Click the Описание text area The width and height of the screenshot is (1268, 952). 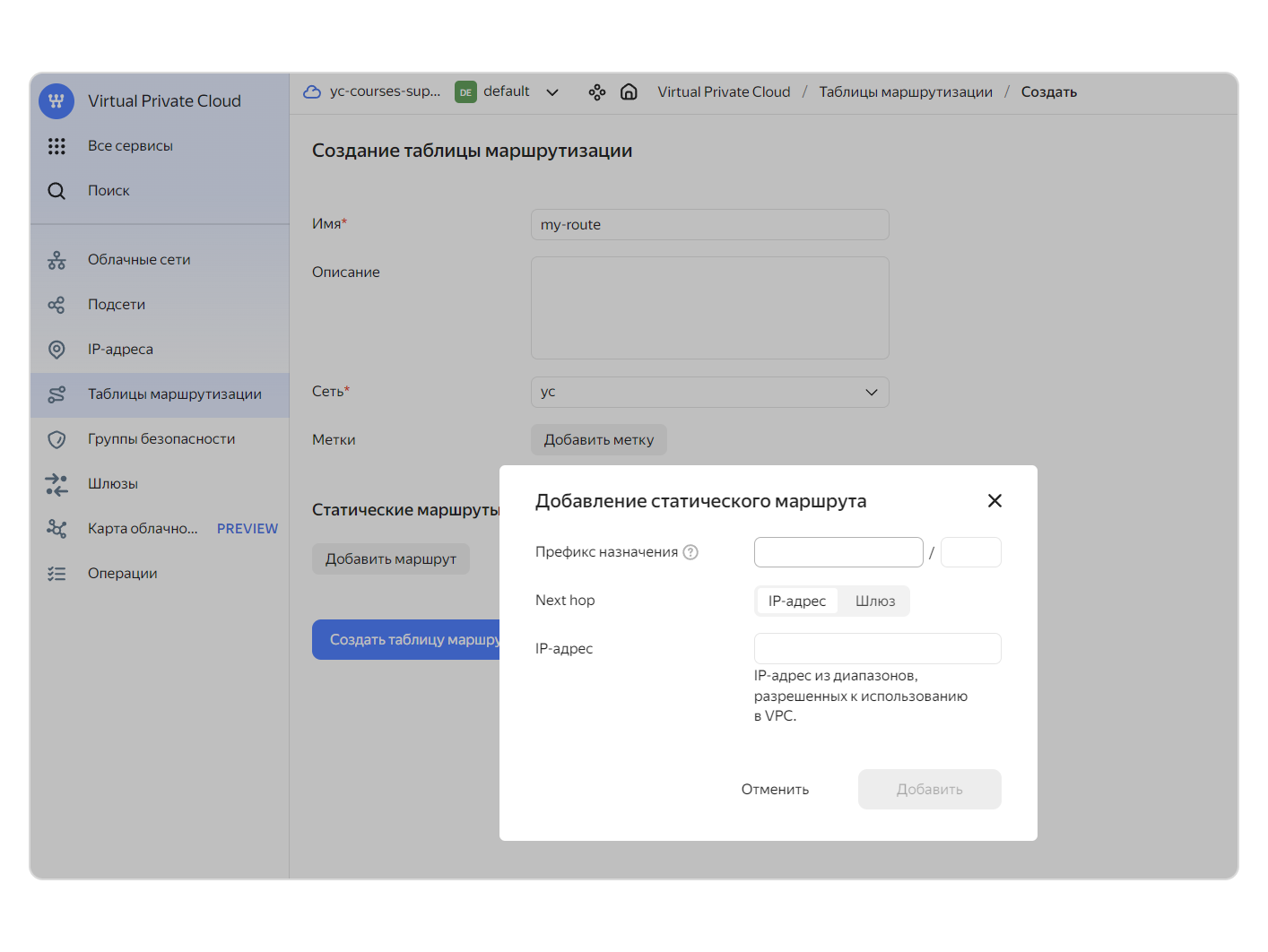(x=710, y=308)
